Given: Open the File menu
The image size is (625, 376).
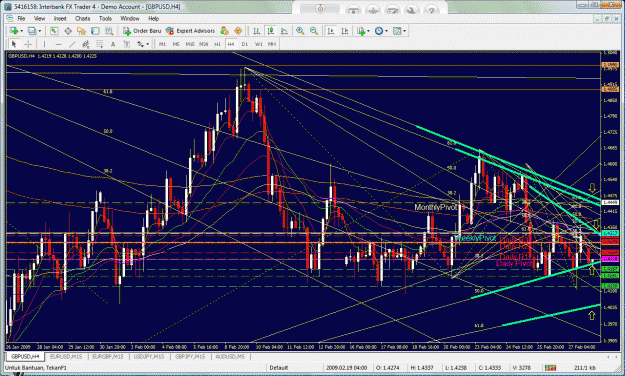Looking at the screenshot, I should coord(21,18).
